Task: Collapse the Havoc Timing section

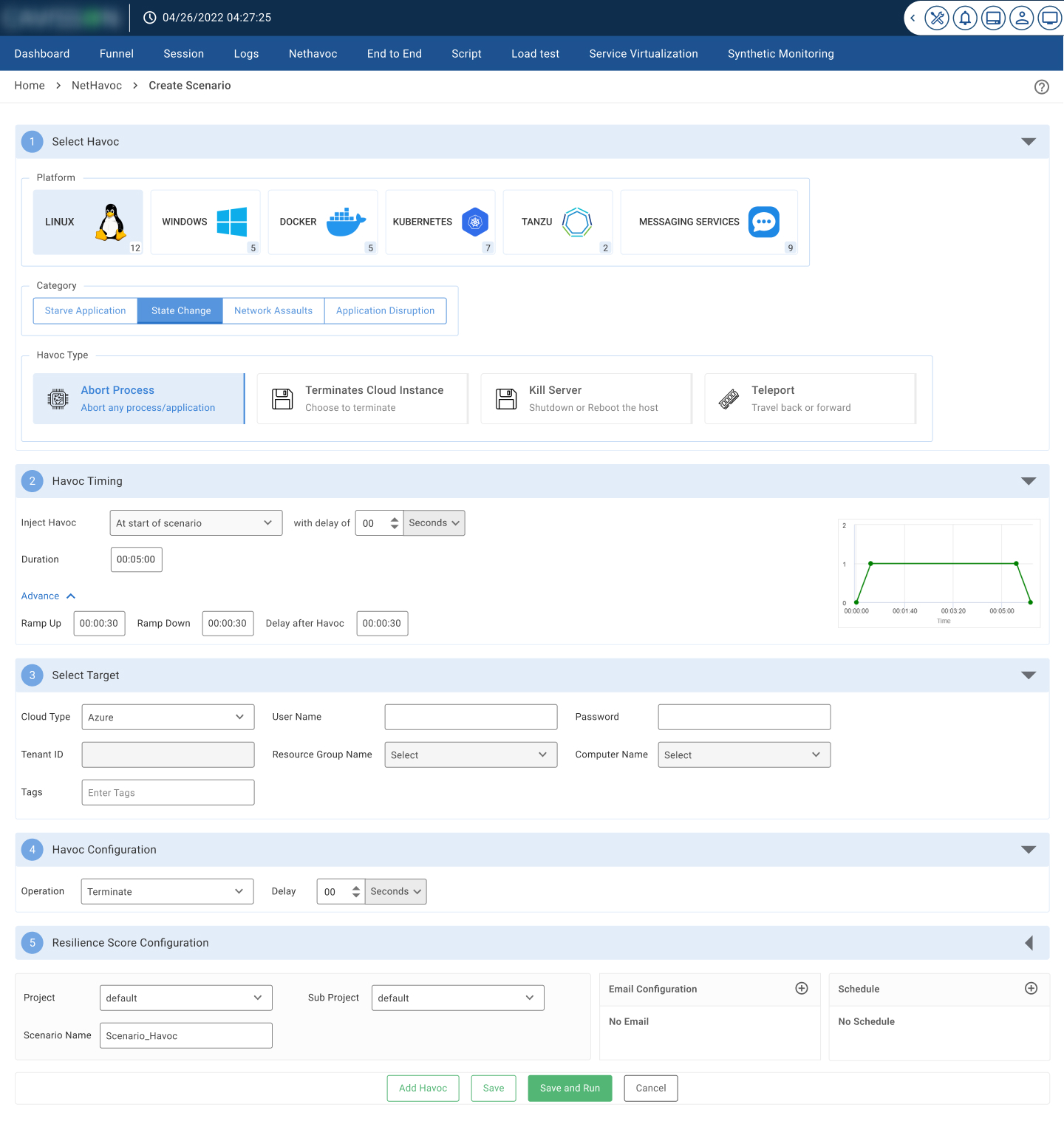Action: [1029, 481]
